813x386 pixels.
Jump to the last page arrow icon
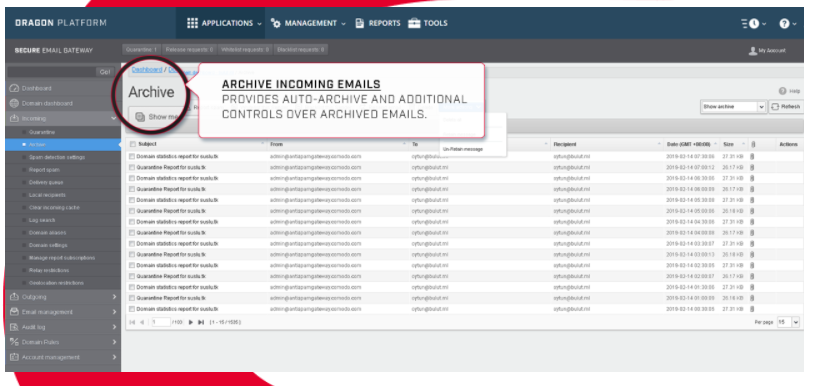tap(201, 322)
